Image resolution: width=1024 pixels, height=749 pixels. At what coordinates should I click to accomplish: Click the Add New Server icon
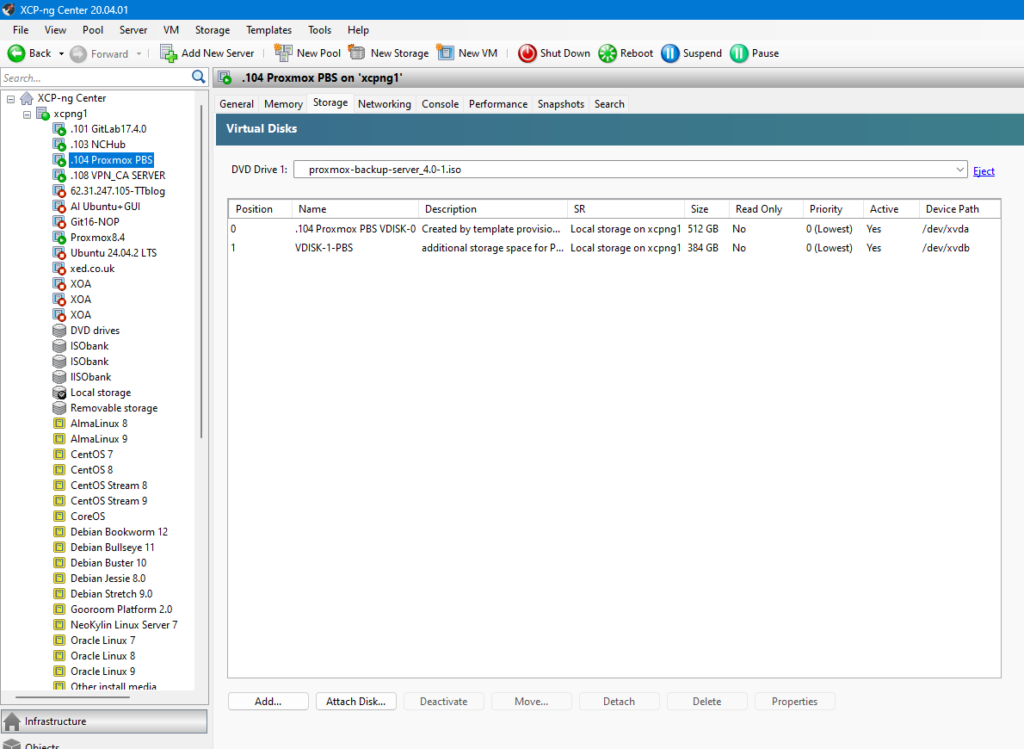(x=168, y=53)
